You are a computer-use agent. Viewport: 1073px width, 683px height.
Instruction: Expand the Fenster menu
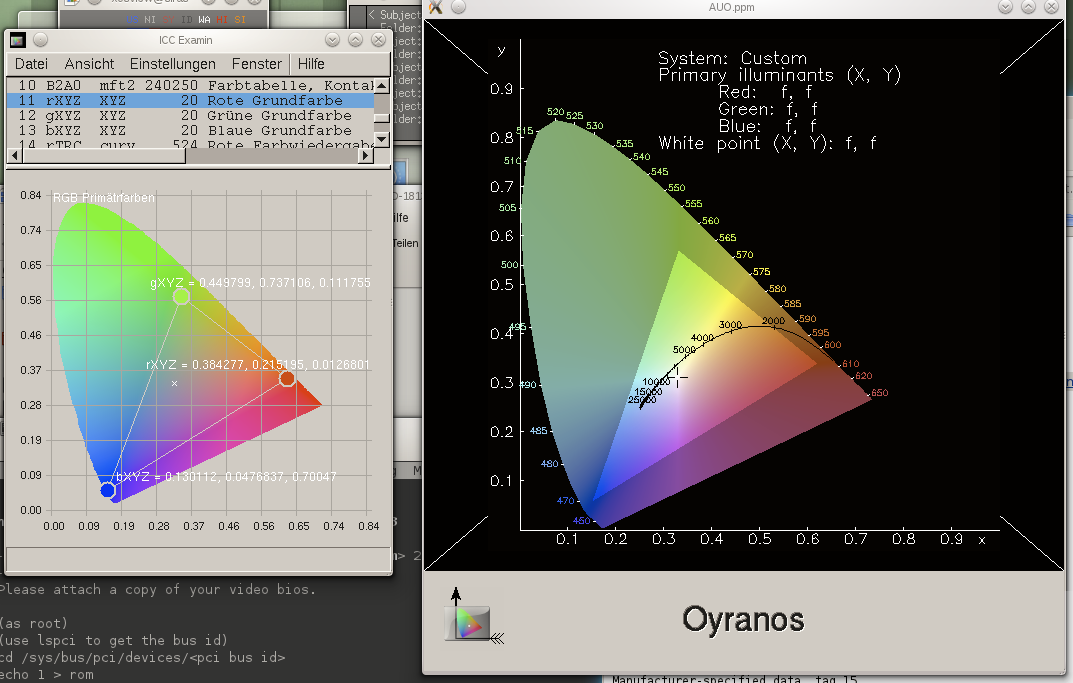point(257,64)
